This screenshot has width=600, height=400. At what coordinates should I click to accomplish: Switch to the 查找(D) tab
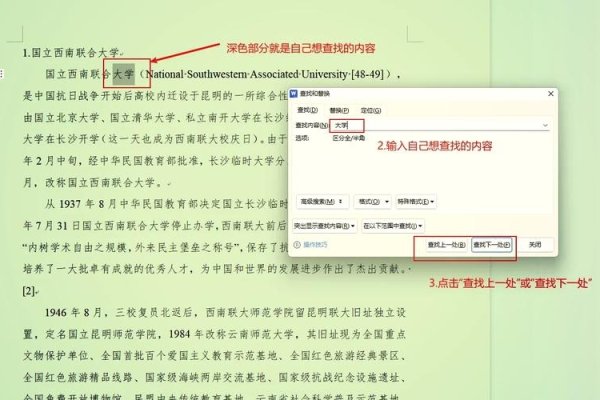coord(307,110)
